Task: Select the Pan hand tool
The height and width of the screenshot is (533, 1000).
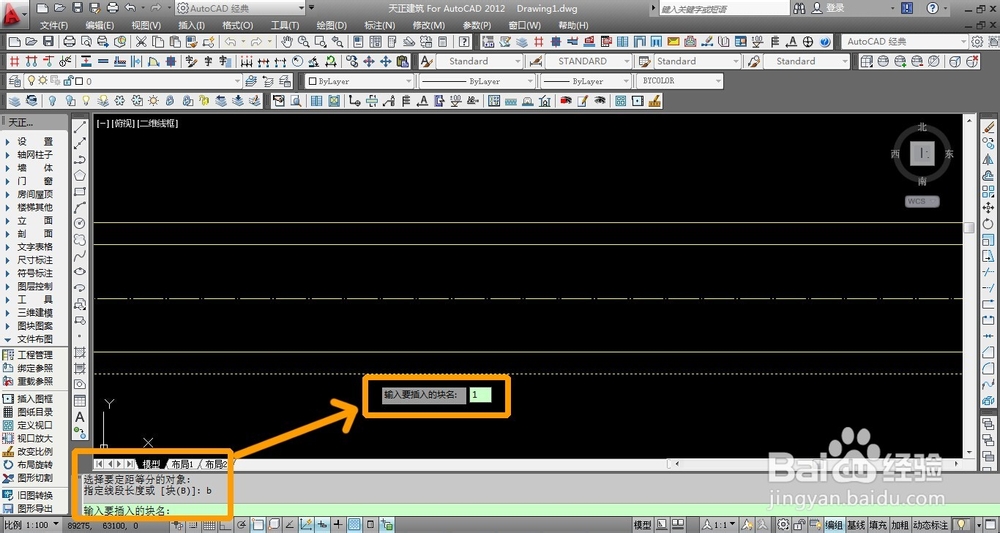Action: pos(287,41)
